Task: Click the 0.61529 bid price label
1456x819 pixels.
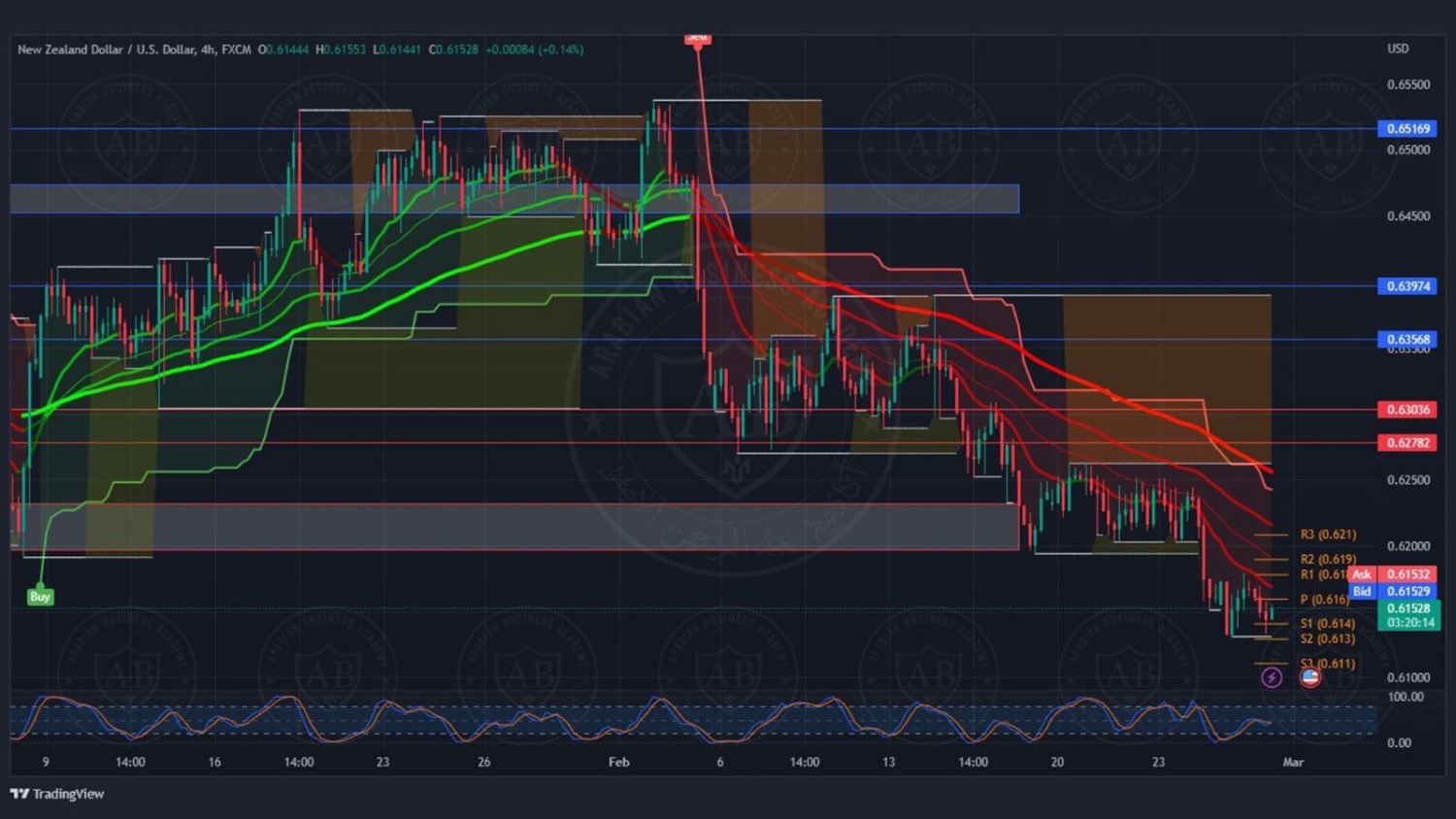Action: (1407, 591)
